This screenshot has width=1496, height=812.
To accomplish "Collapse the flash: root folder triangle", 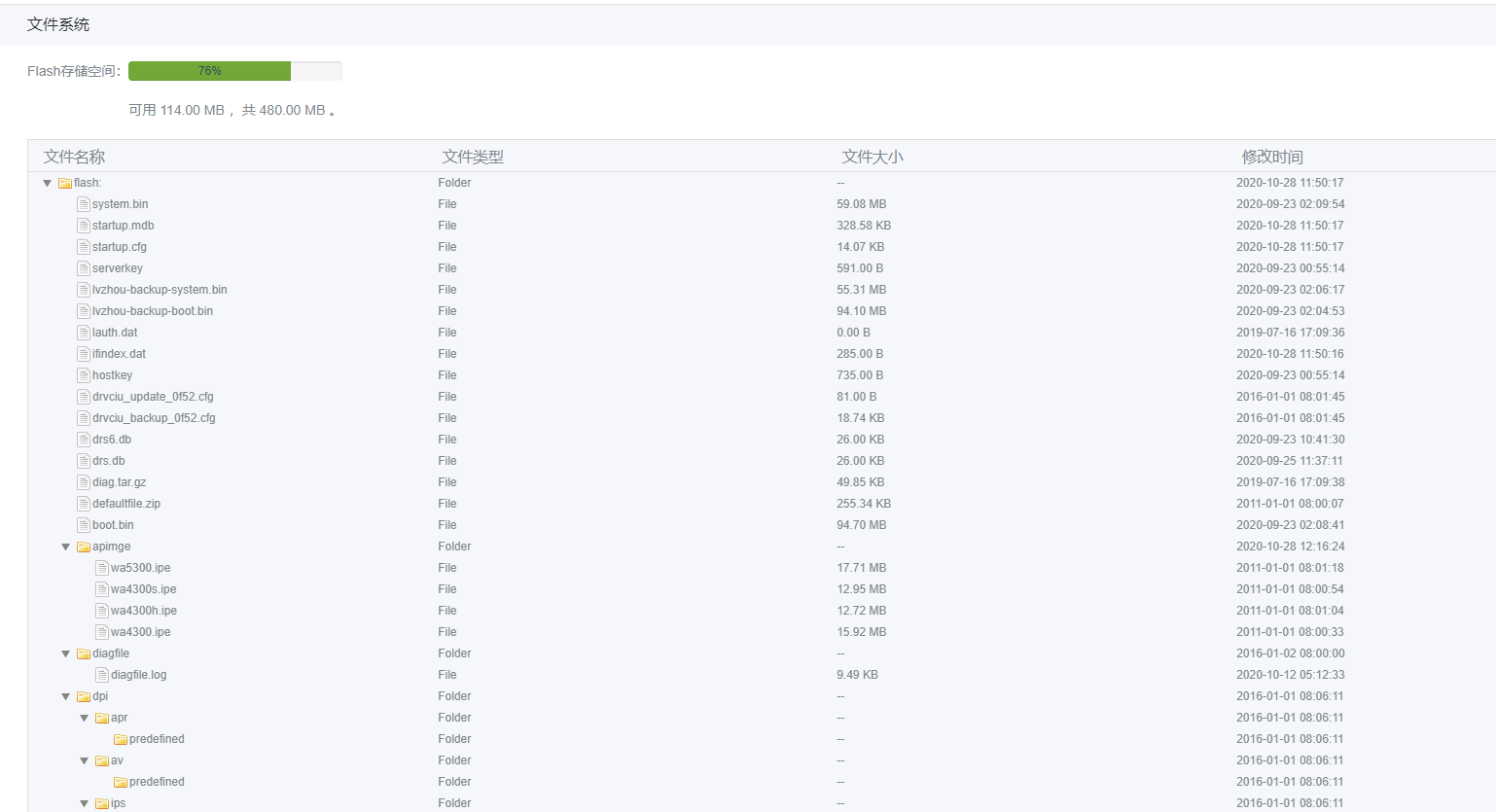I will click(47, 183).
